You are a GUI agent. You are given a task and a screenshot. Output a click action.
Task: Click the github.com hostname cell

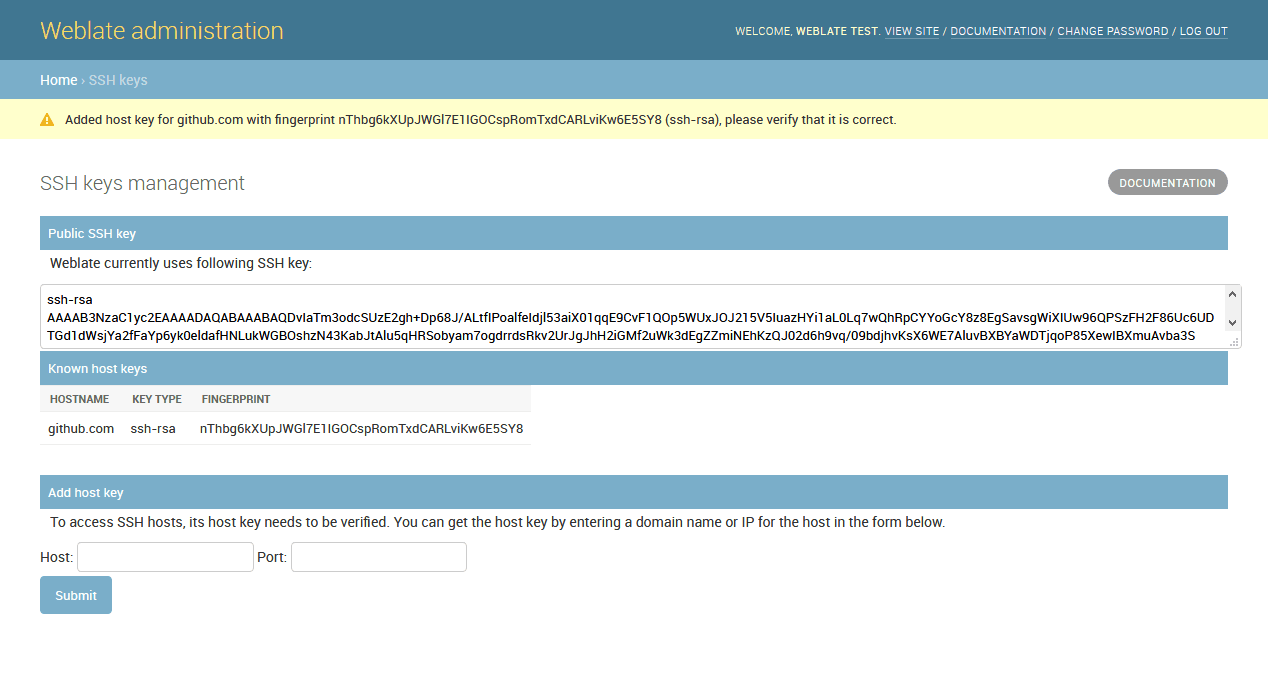coord(81,429)
